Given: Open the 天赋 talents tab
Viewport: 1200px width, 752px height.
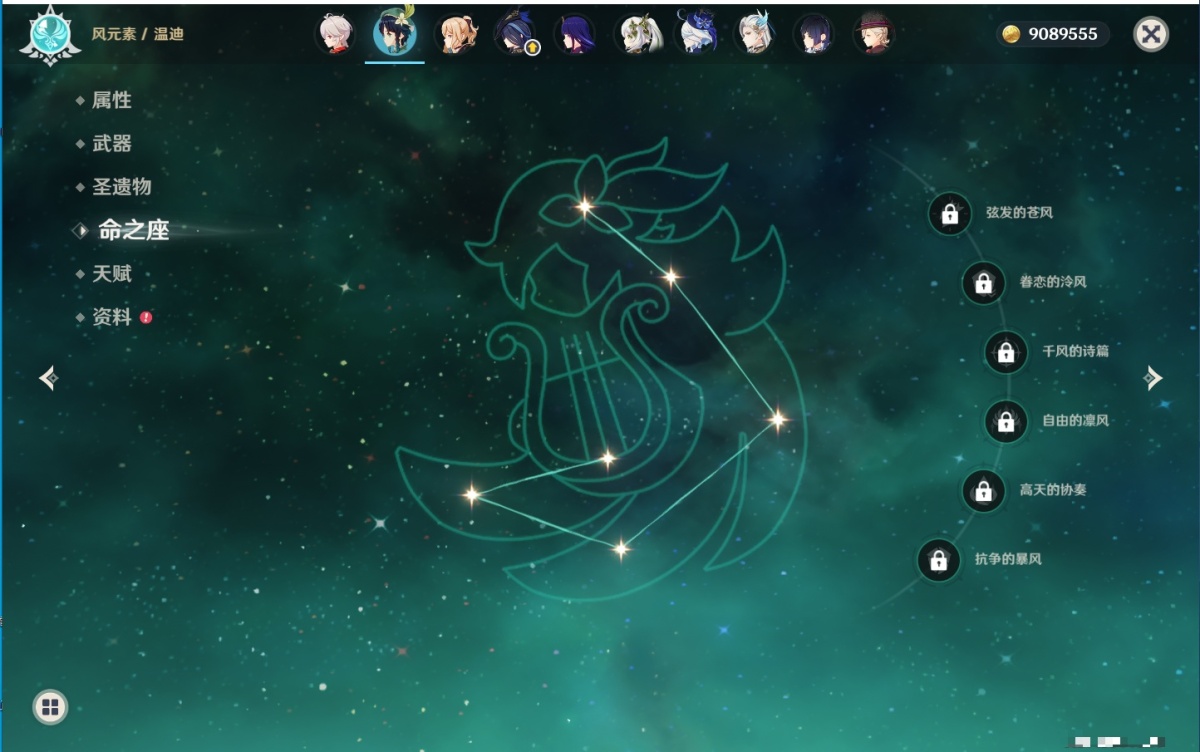Looking at the screenshot, I should point(112,273).
